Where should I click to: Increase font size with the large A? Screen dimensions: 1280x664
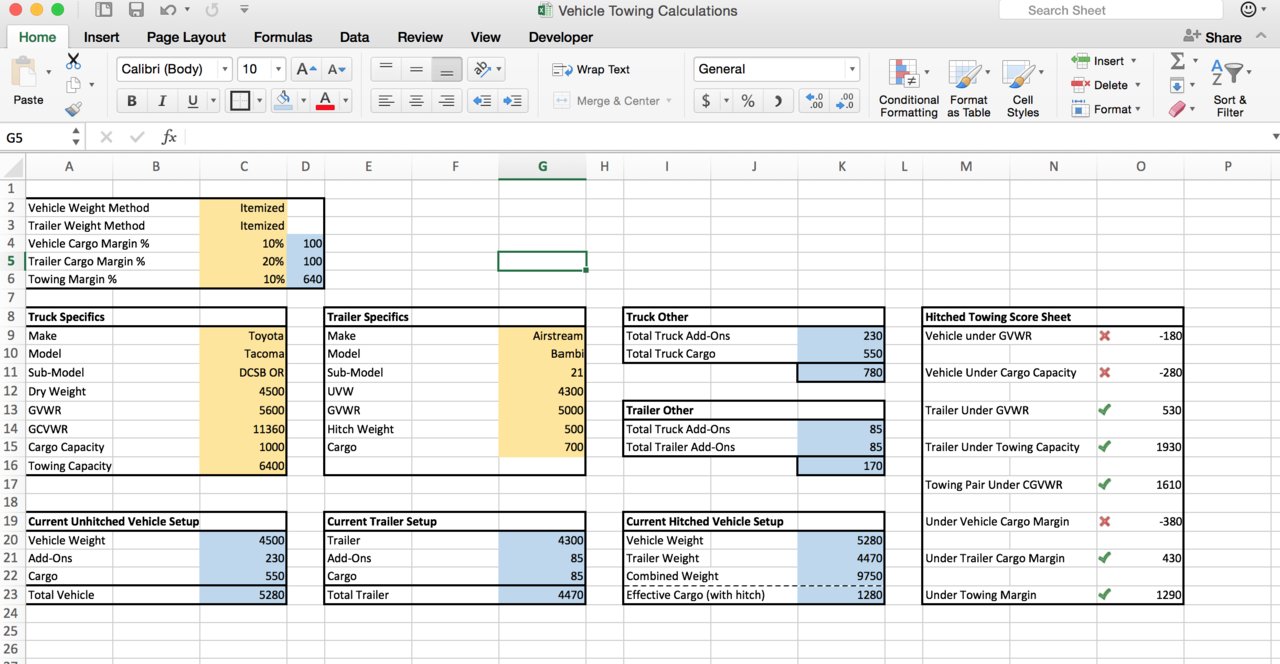coord(306,69)
